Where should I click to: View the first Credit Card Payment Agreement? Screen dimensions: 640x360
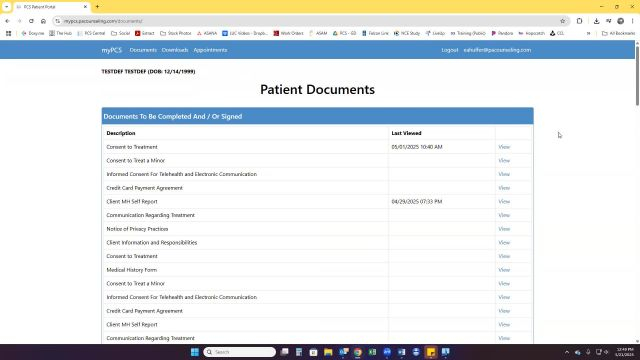click(504, 188)
